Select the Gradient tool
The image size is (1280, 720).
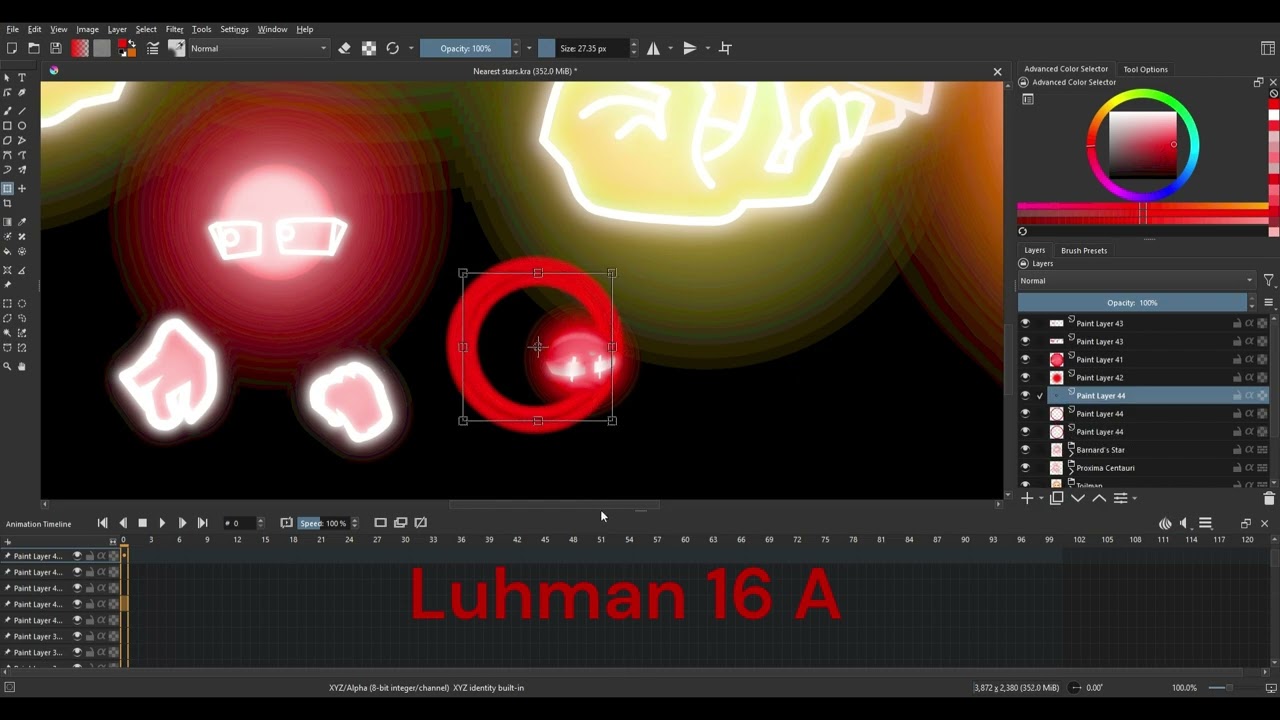pyautogui.click(x=7, y=222)
